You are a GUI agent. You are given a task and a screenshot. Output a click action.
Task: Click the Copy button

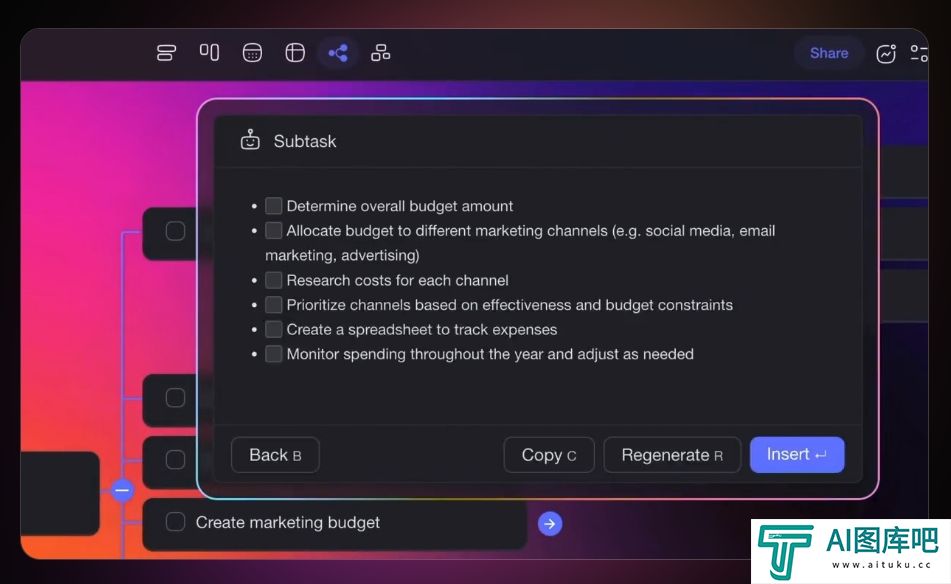click(x=549, y=455)
